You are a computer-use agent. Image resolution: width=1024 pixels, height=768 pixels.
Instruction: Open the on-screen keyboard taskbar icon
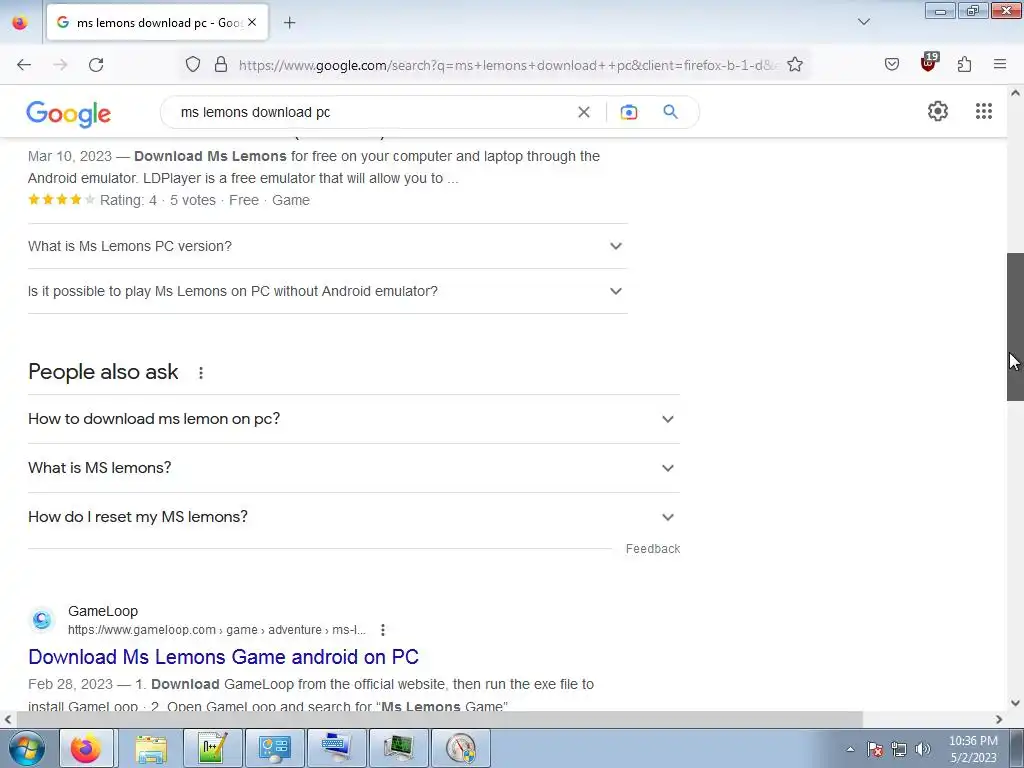point(336,748)
